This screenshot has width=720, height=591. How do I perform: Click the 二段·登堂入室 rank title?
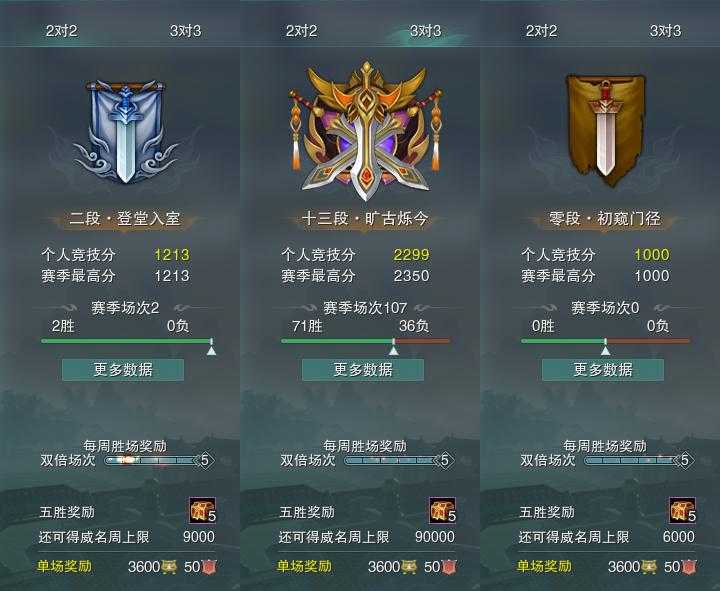click(124, 219)
